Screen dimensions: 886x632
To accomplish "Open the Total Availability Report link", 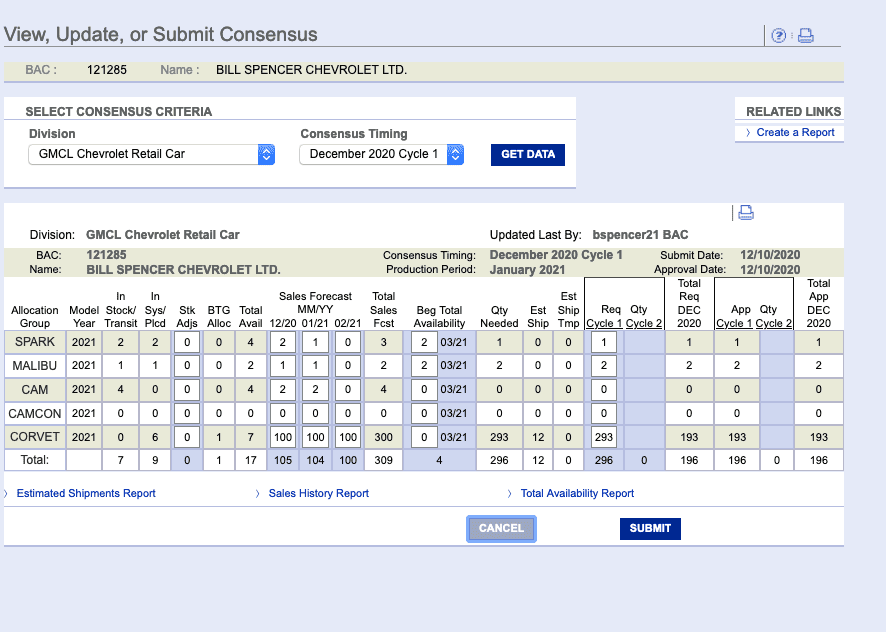I will point(577,494).
